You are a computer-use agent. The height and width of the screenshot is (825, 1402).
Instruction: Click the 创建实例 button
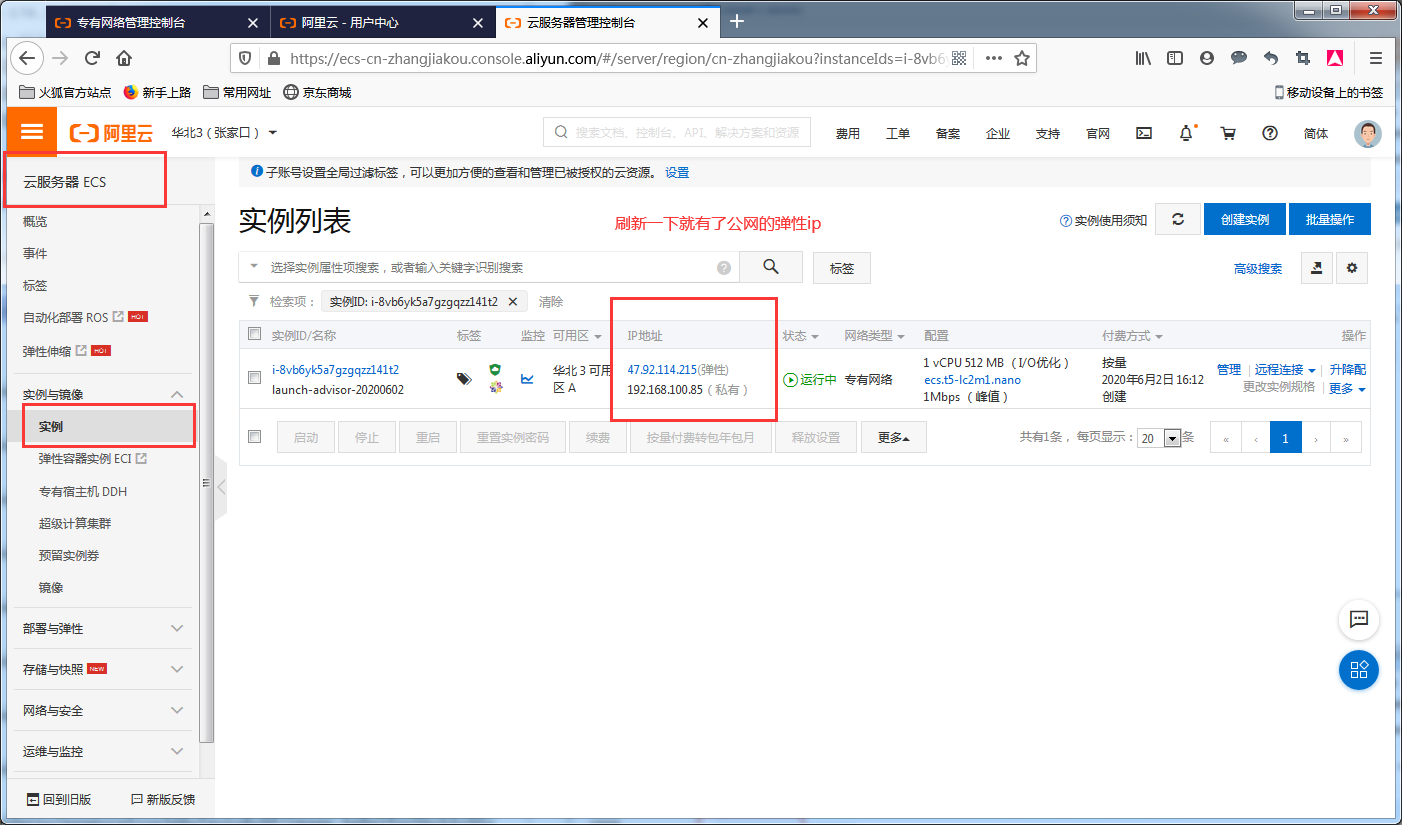coord(1244,218)
